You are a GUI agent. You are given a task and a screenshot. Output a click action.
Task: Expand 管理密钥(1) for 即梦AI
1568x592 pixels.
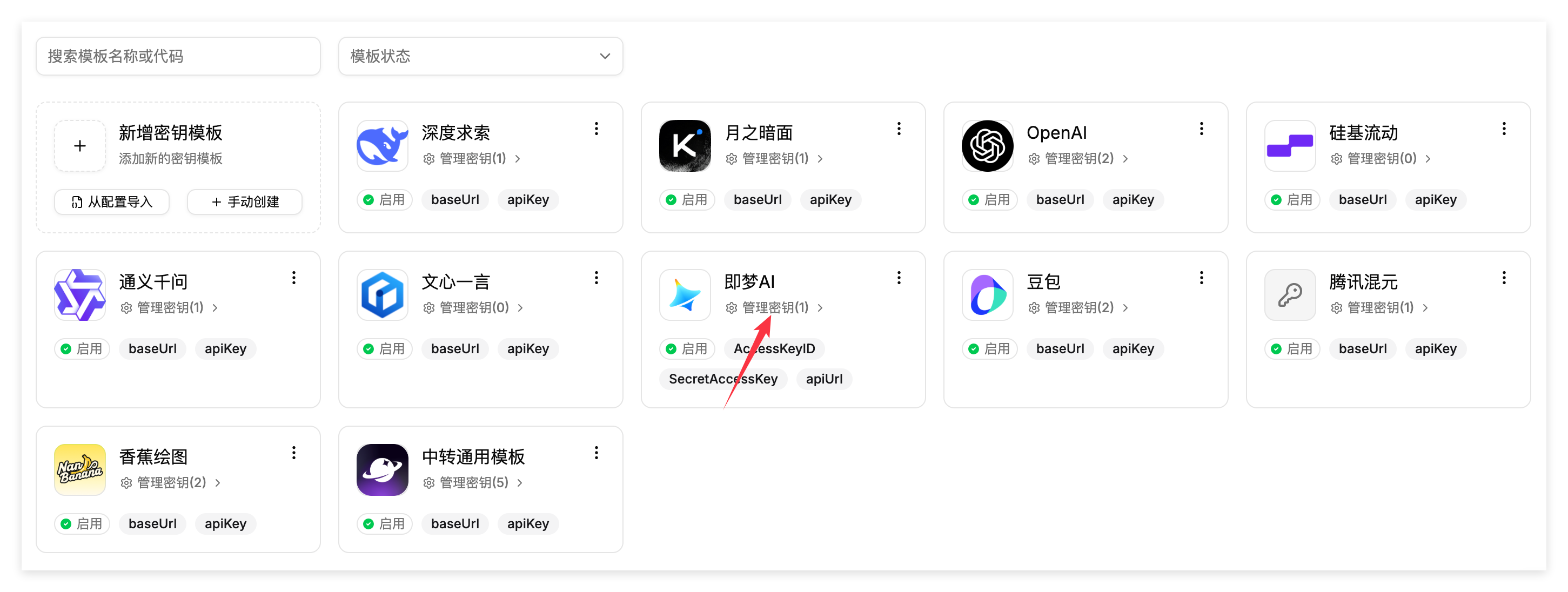(774, 308)
